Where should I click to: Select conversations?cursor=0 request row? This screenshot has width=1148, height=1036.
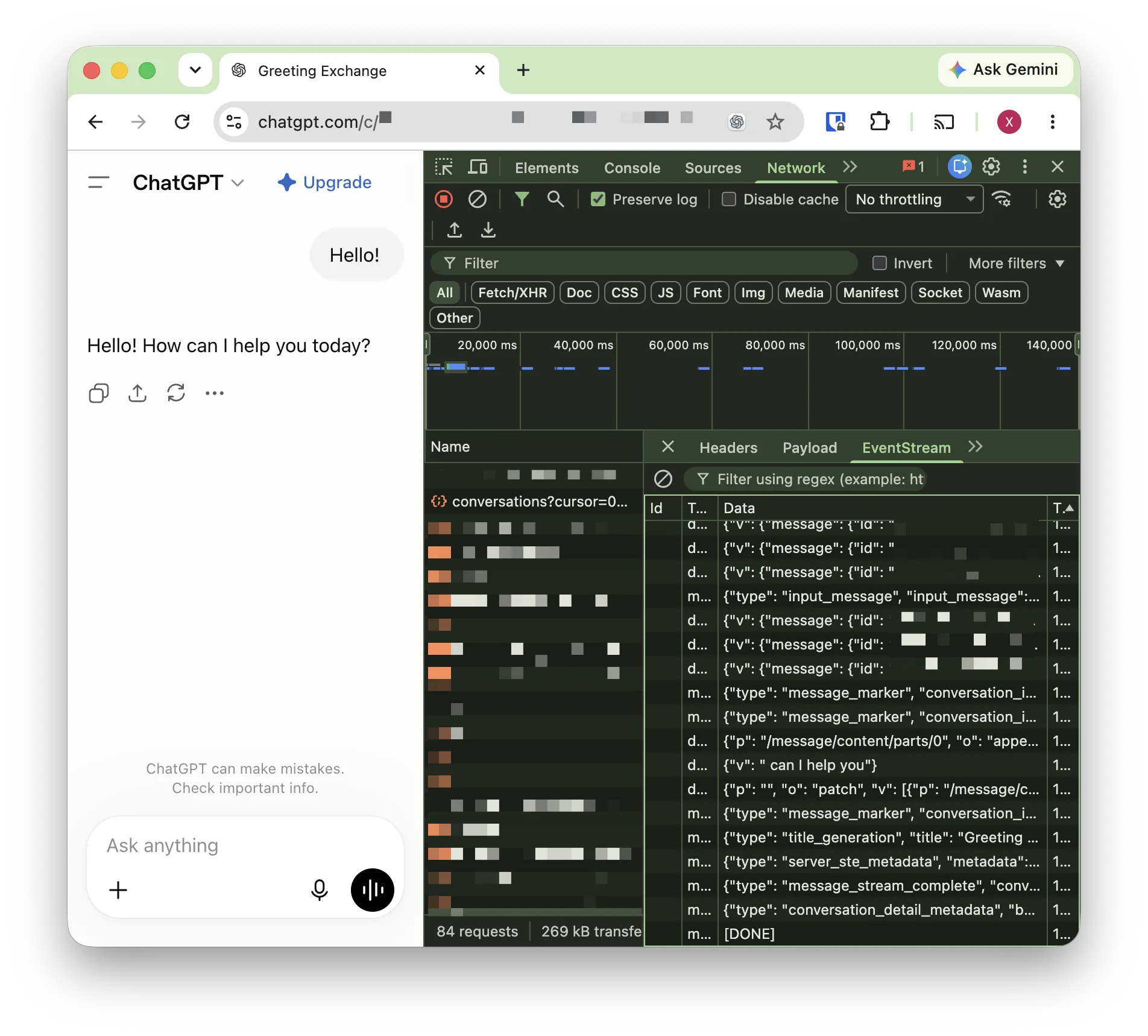coord(534,502)
